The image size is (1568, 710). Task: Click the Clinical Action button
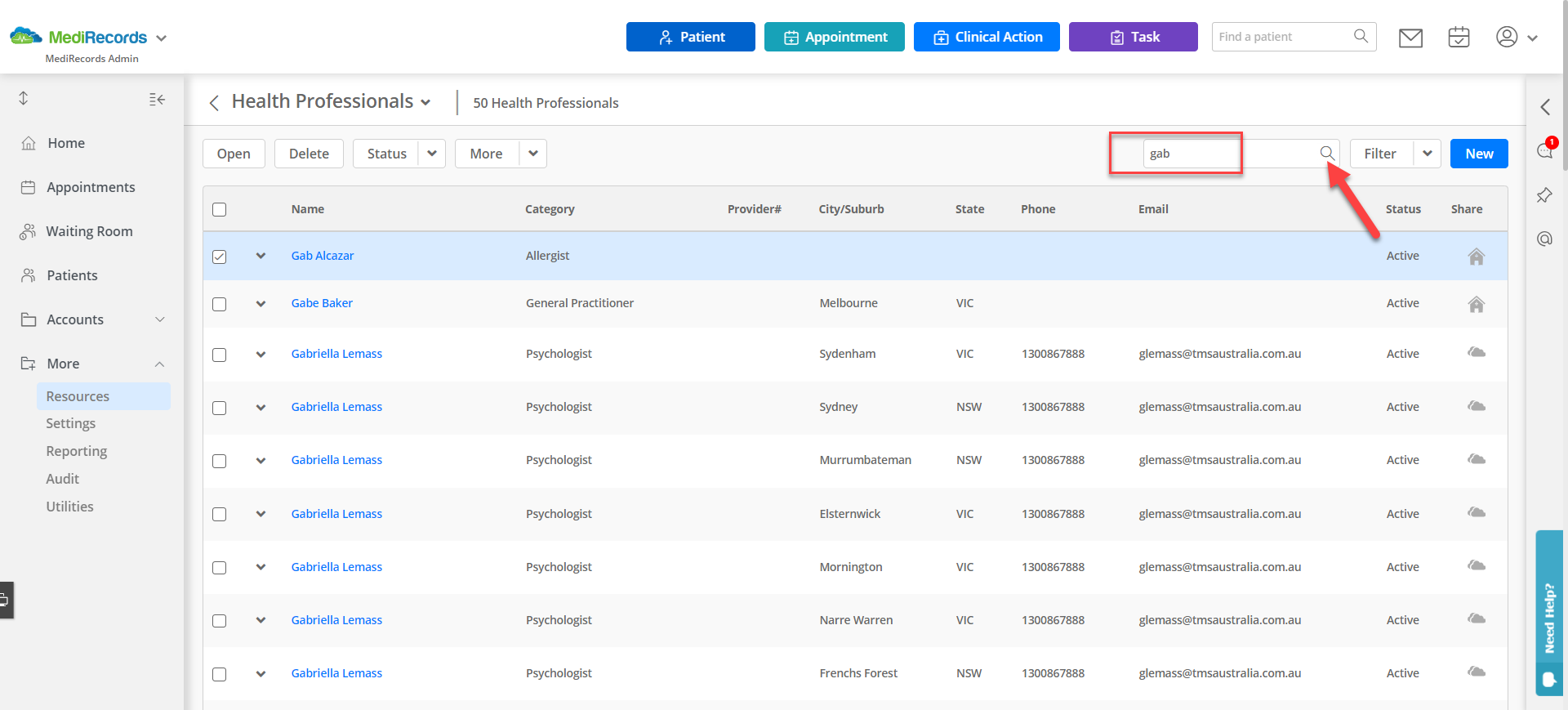987,37
